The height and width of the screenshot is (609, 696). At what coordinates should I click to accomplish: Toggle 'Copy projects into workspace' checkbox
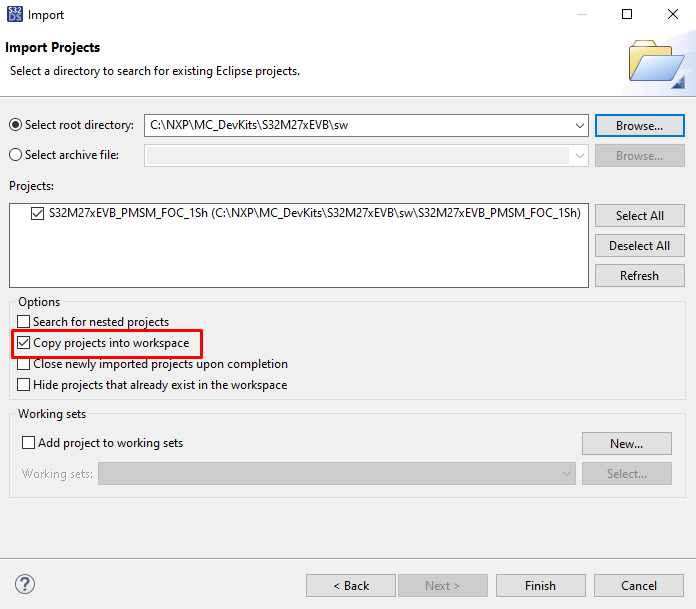24,343
